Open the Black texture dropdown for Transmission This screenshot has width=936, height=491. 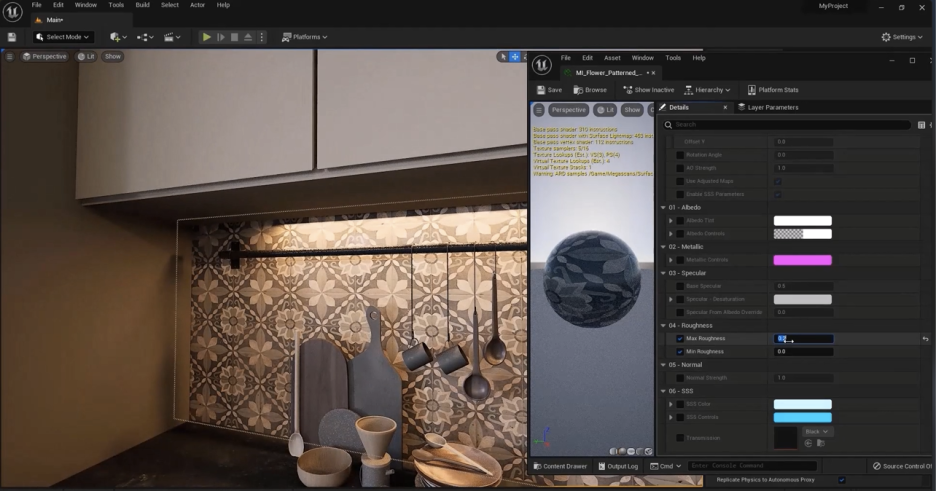[817, 432]
